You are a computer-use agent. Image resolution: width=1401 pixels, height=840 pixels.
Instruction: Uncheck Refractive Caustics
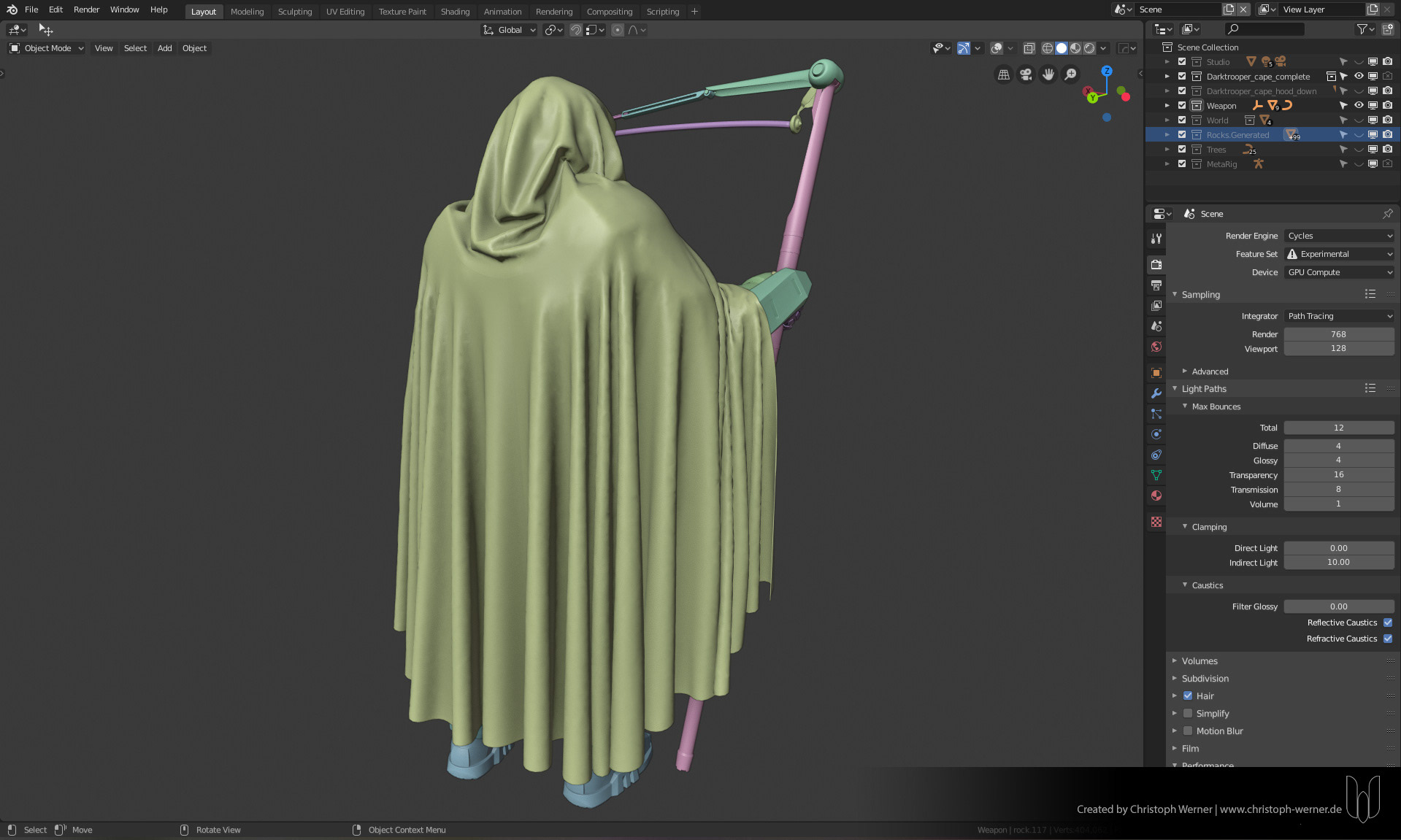1388,639
